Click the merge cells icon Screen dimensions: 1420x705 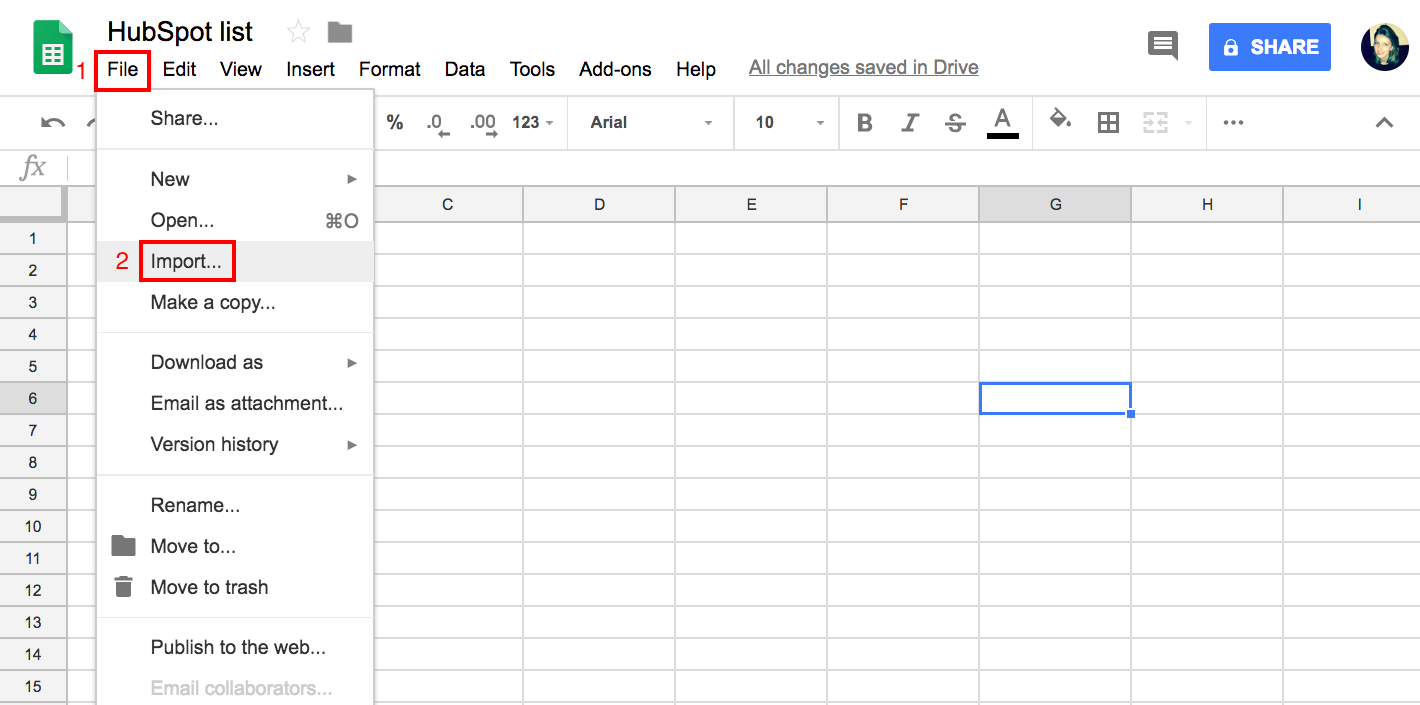1155,123
